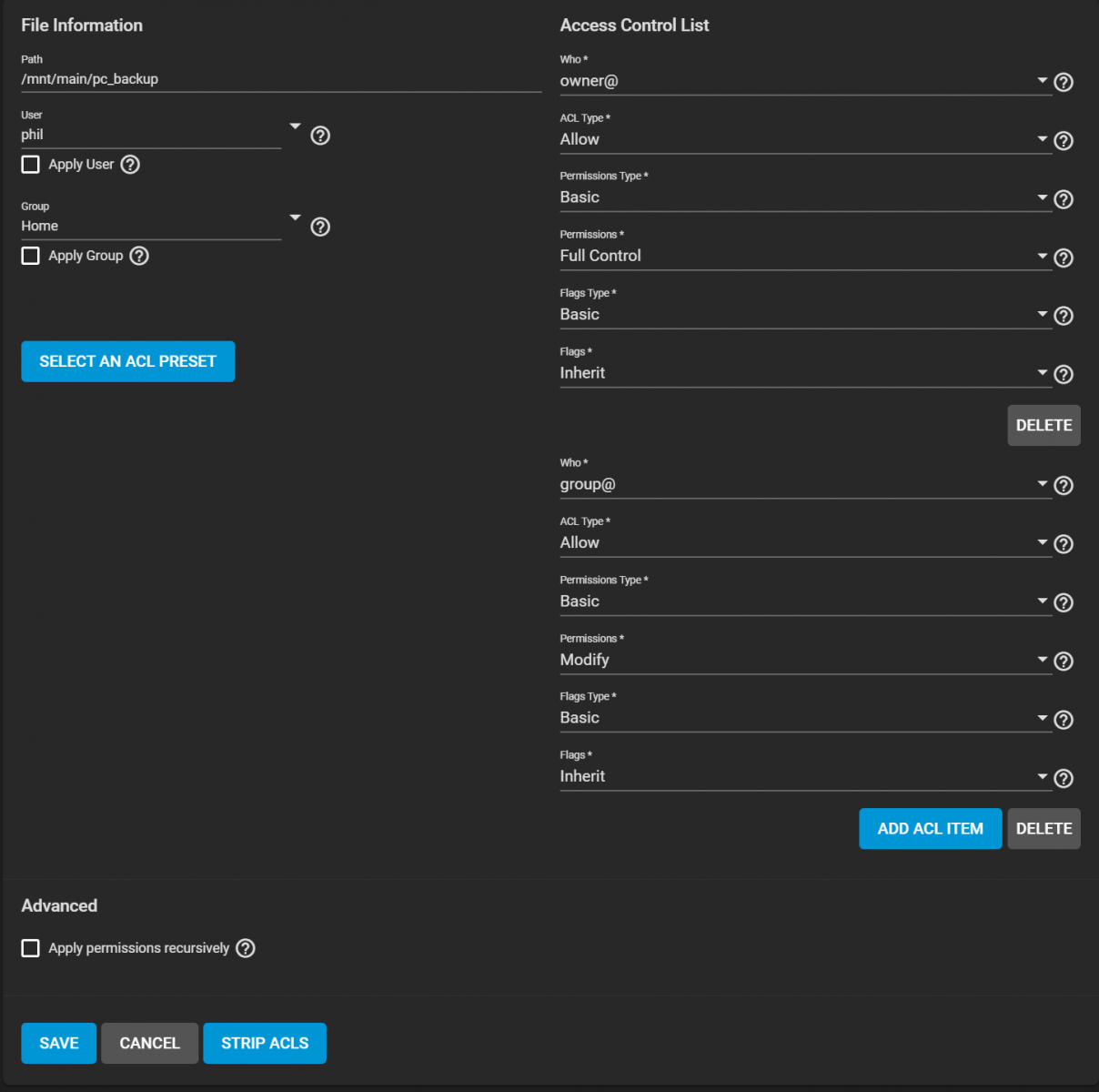Enable the Apply User checkbox
This screenshot has width=1099, height=1092.
pos(31,165)
